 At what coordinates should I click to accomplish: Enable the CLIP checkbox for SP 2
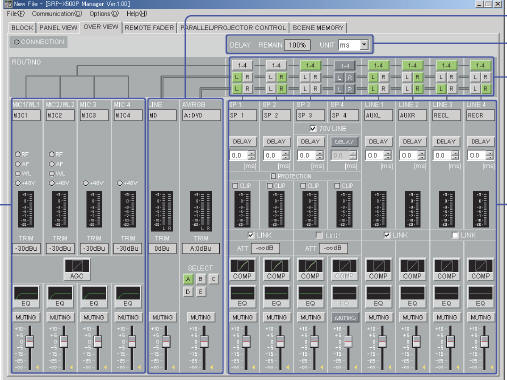click(x=270, y=186)
